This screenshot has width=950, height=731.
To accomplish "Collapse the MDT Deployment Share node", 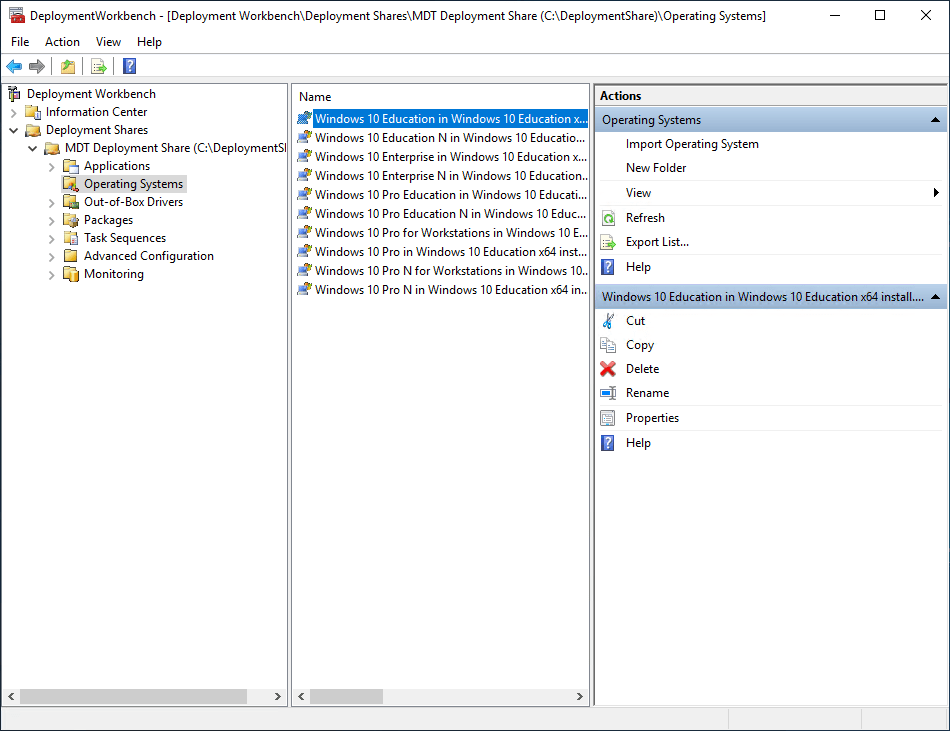I will (33, 148).
